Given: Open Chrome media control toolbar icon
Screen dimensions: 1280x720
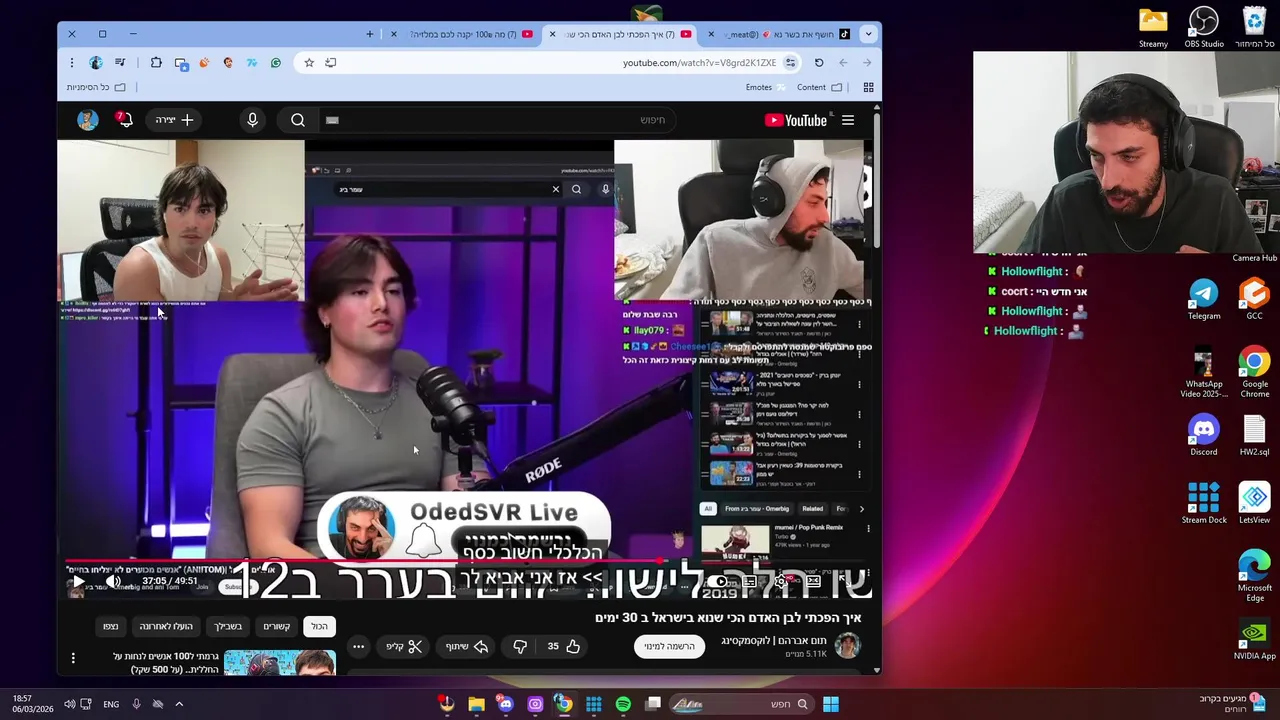Looking at the screenshot, I should pos(120,62).
